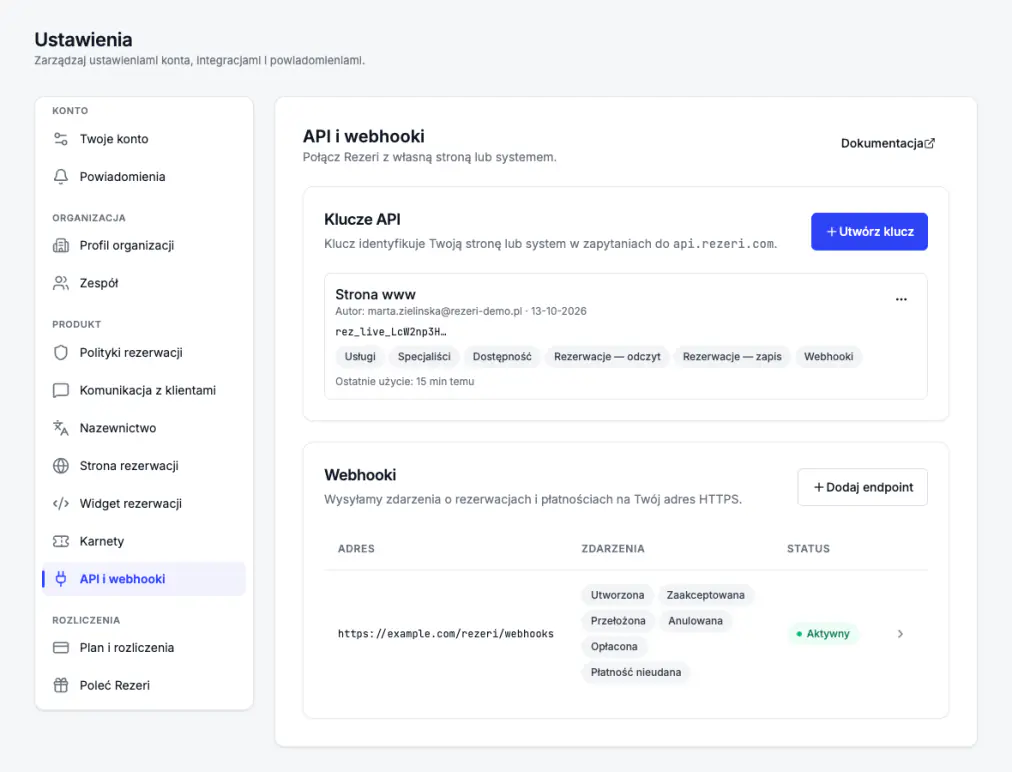
Task: Click the Aktywny status badge
Action: [823, 634]
